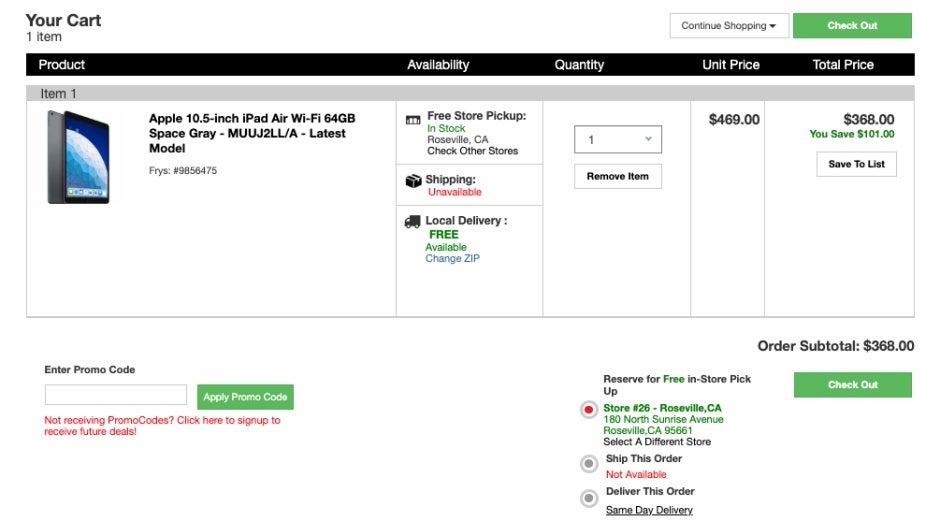Open the quantity selector dropdown

coord(618,139)
